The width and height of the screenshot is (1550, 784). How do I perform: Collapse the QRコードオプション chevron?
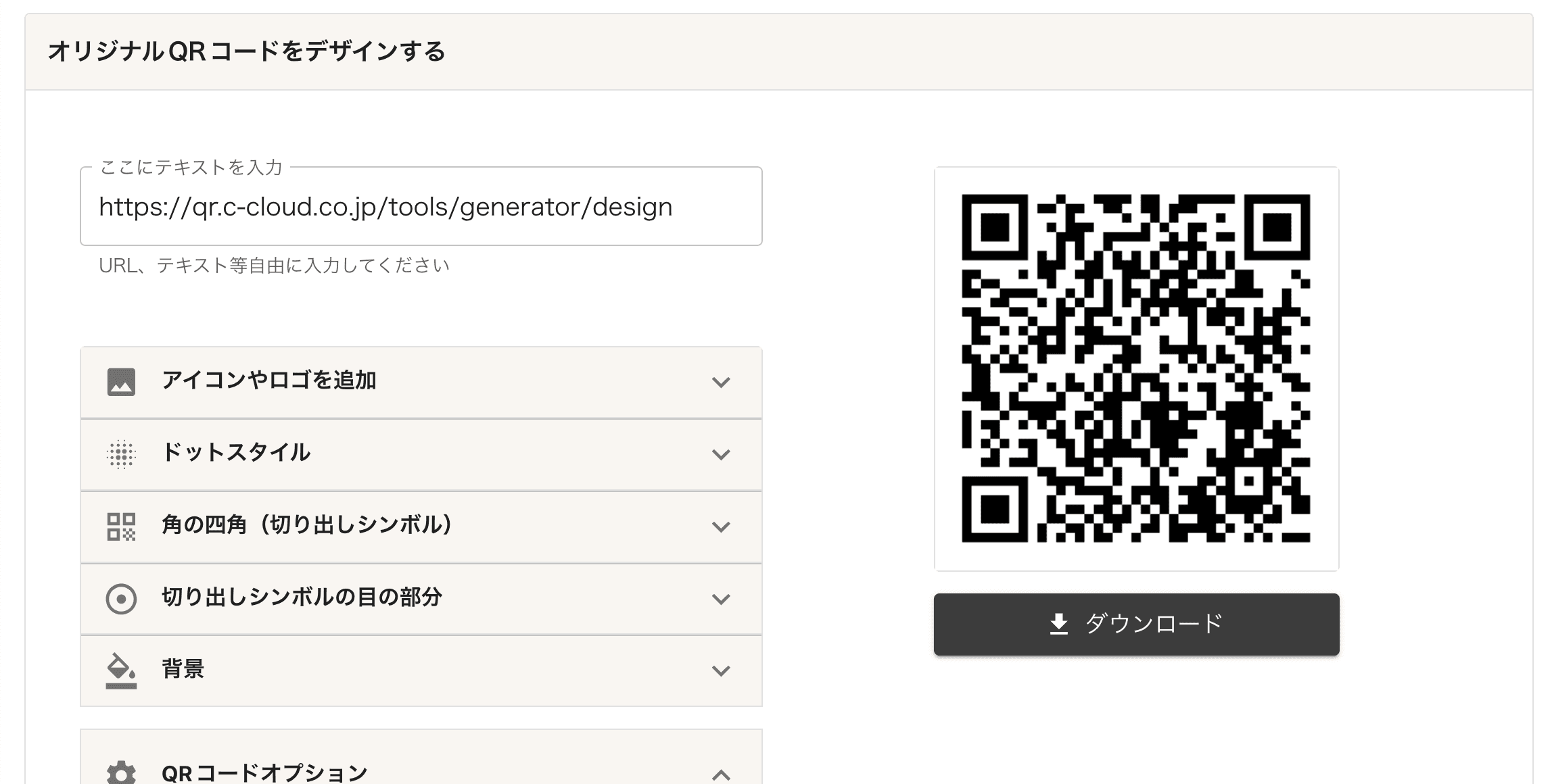tap(721, 775)
